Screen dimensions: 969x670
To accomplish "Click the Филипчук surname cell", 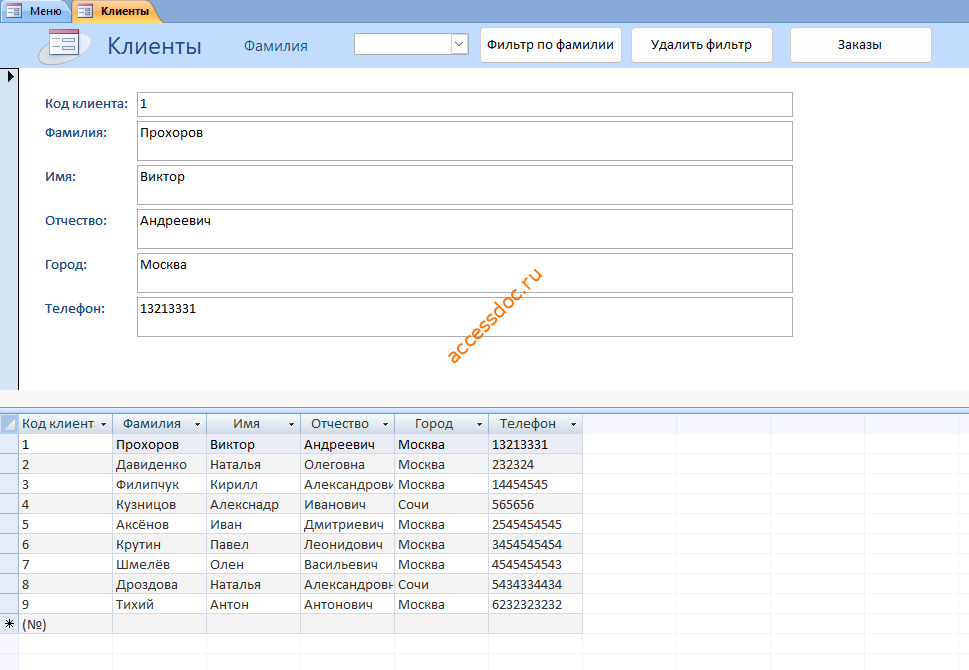I will pos(159,484).
